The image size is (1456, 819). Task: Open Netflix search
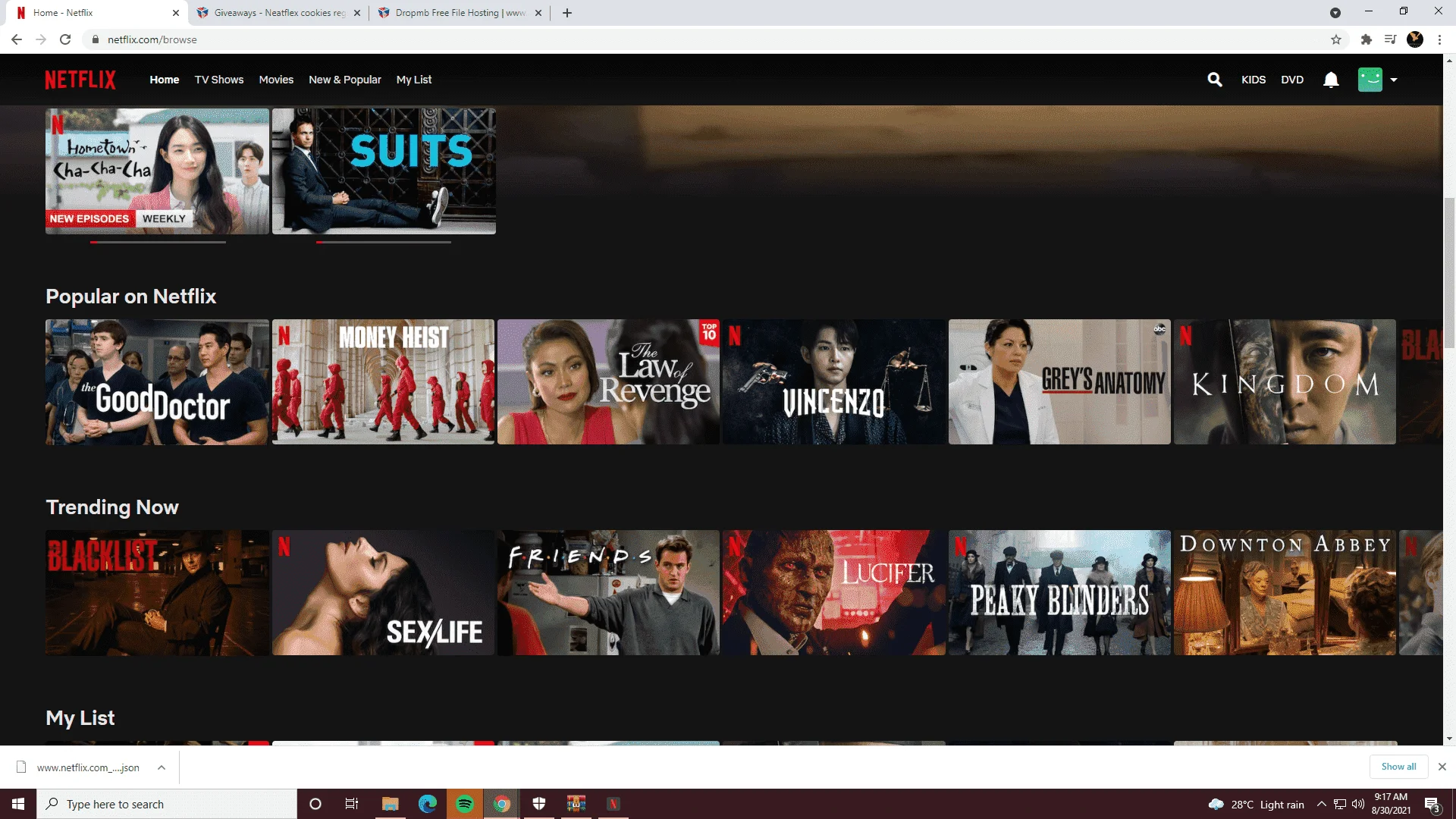[1215, 80]
